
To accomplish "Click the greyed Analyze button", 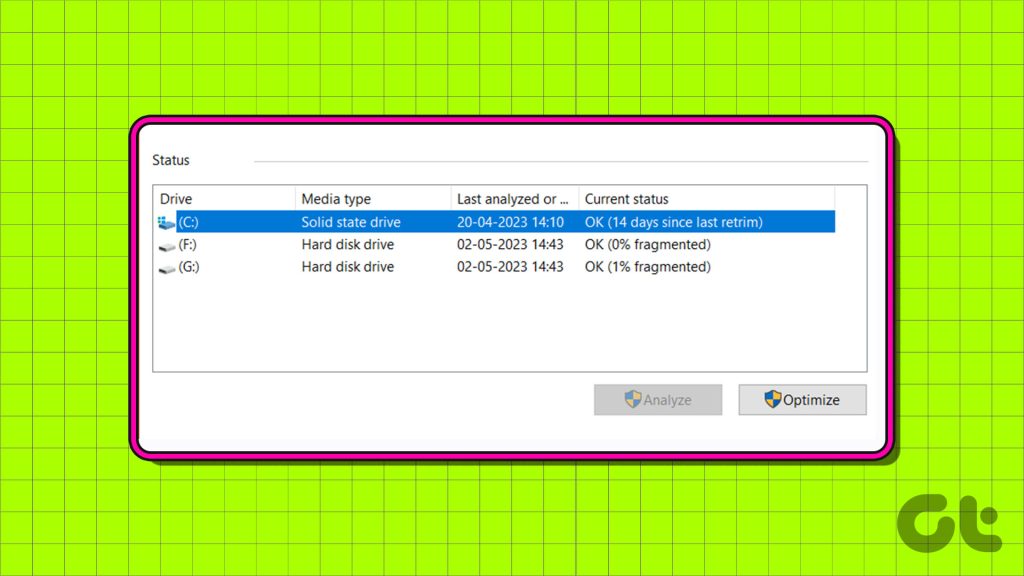I will [x=658, y=400].
